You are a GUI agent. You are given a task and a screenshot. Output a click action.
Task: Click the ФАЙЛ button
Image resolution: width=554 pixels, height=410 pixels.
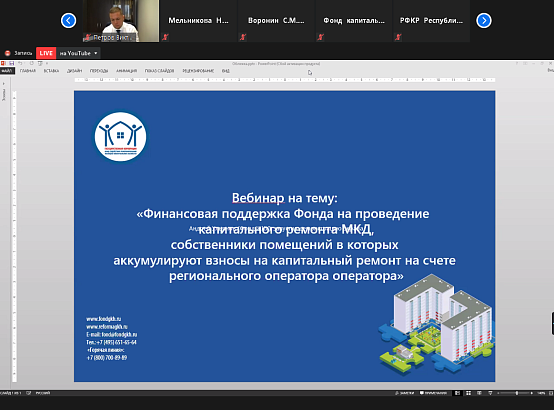click(7, 71)
